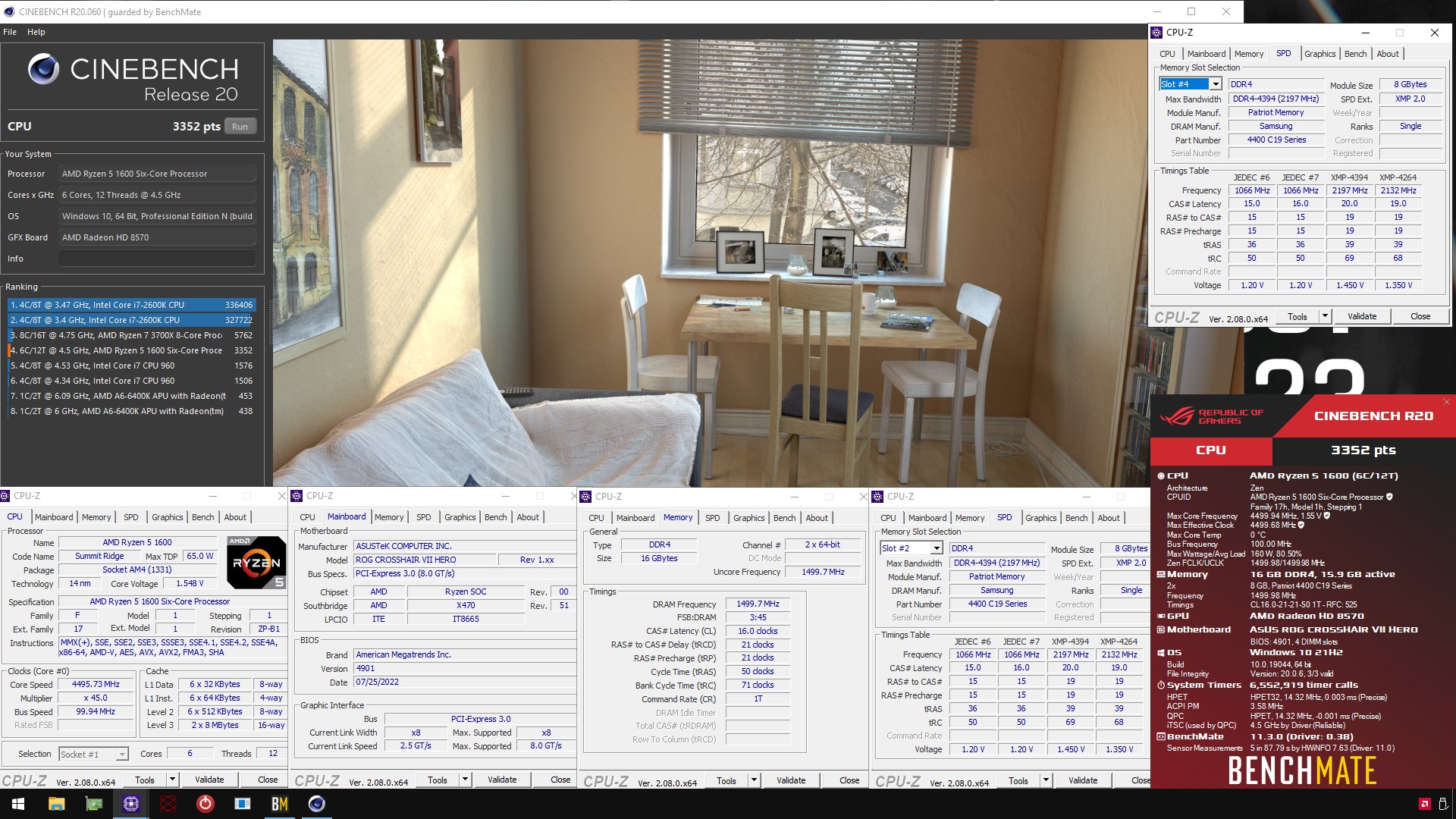Expand Tools arrow in CPU-tab CPU-Z window
Image resolution: width=1456 pixels, height=819 pixels.
click(172, 780)
